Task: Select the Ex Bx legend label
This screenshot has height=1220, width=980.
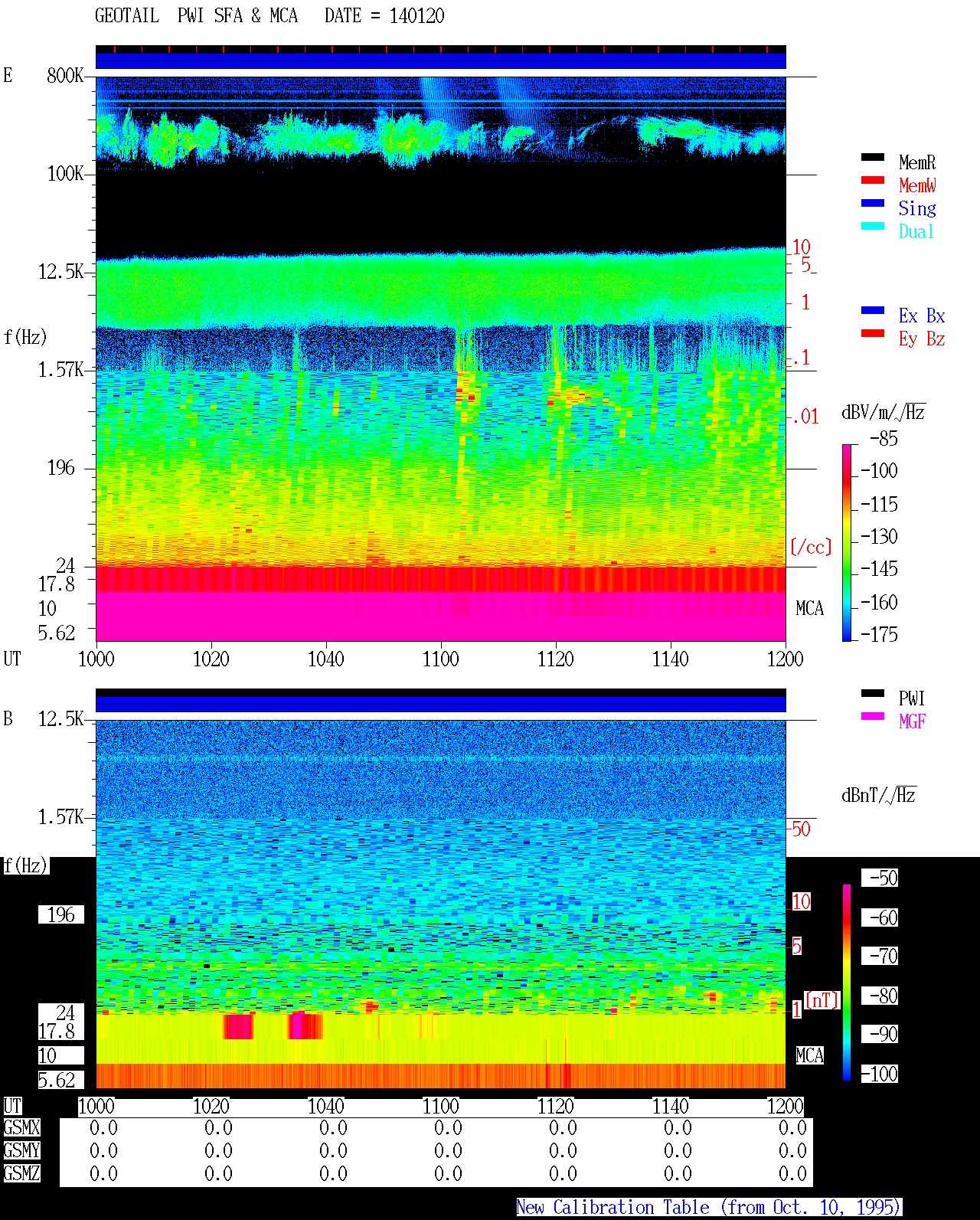Action: 922,316
